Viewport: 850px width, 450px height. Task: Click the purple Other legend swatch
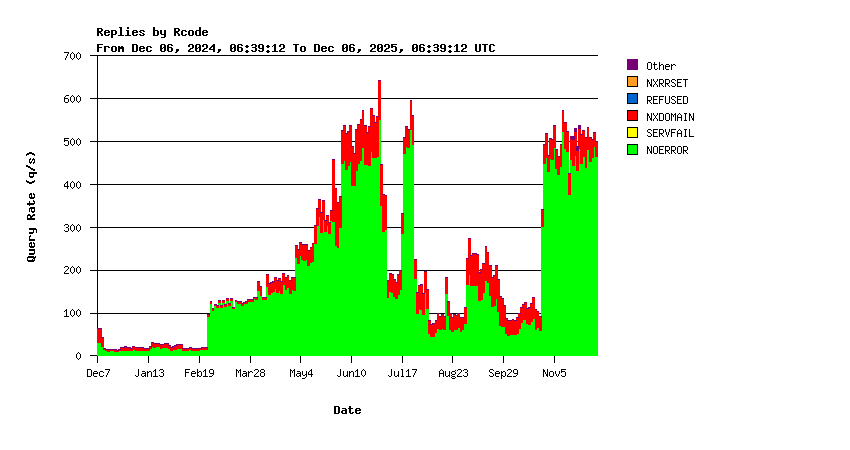[x=632, y=66]
